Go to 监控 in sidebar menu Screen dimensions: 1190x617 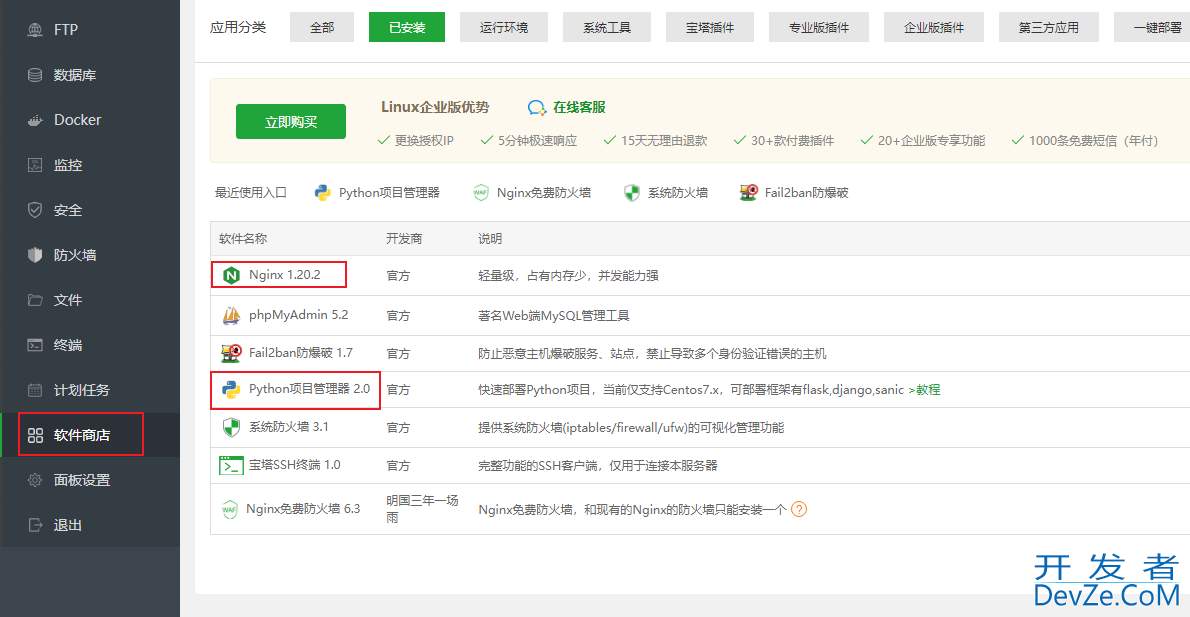[68, 165]
